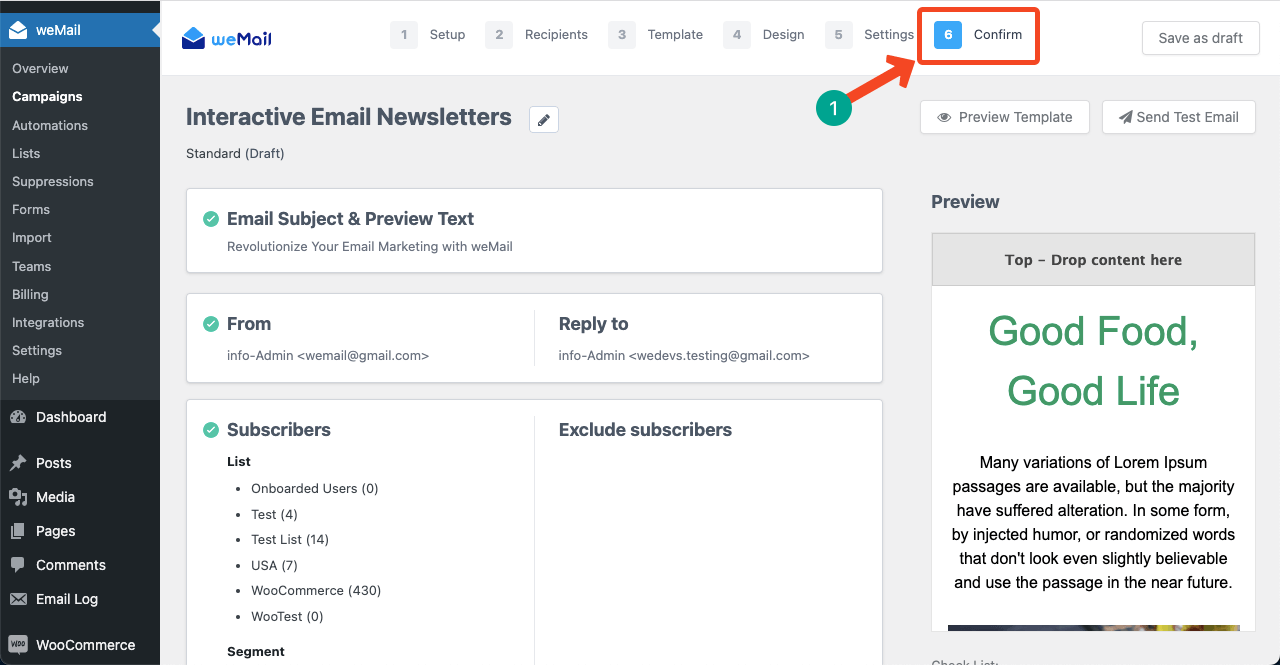This screenshot has width=1280, height=665.
Task: Click list item Test (4)
Action: 274,515
